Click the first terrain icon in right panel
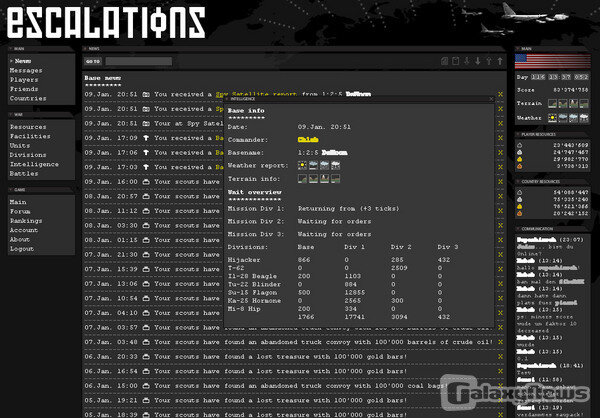600x418 pixels. click(x=552, y=103)
